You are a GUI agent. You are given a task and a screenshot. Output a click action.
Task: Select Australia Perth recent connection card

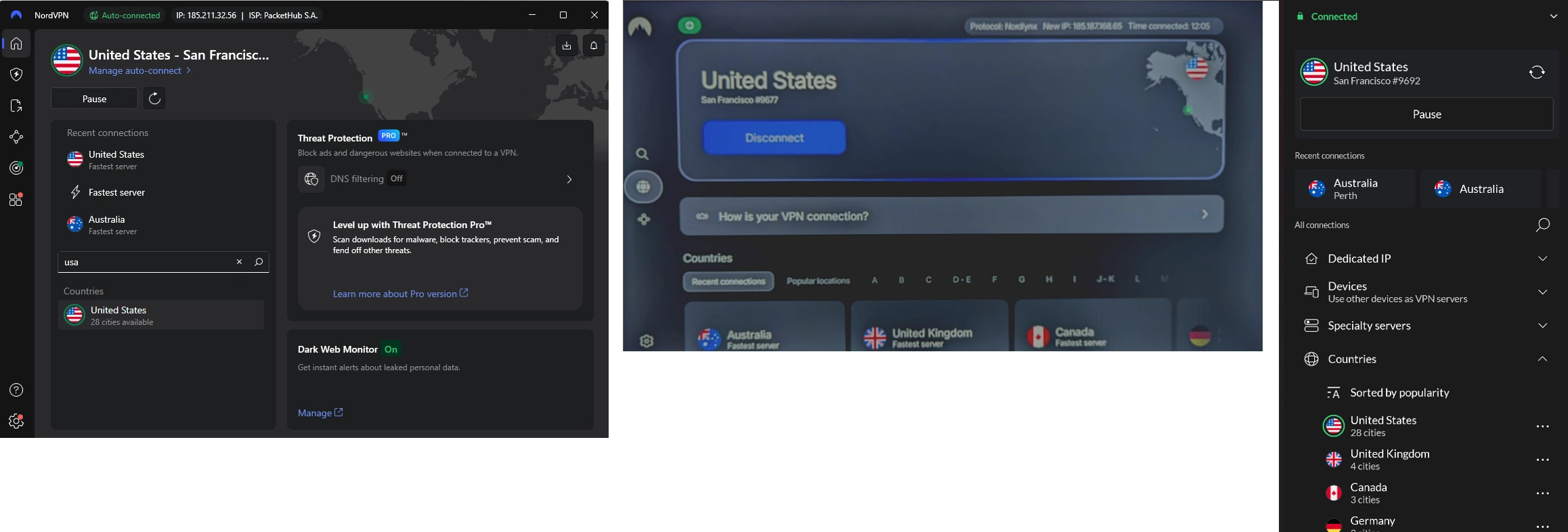1354,189
